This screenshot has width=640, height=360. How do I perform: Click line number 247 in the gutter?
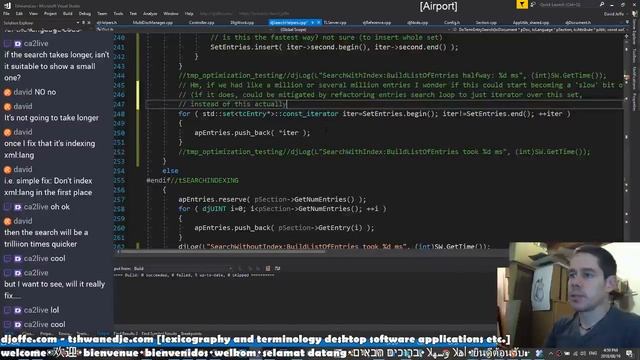click(x=119, y=104)
